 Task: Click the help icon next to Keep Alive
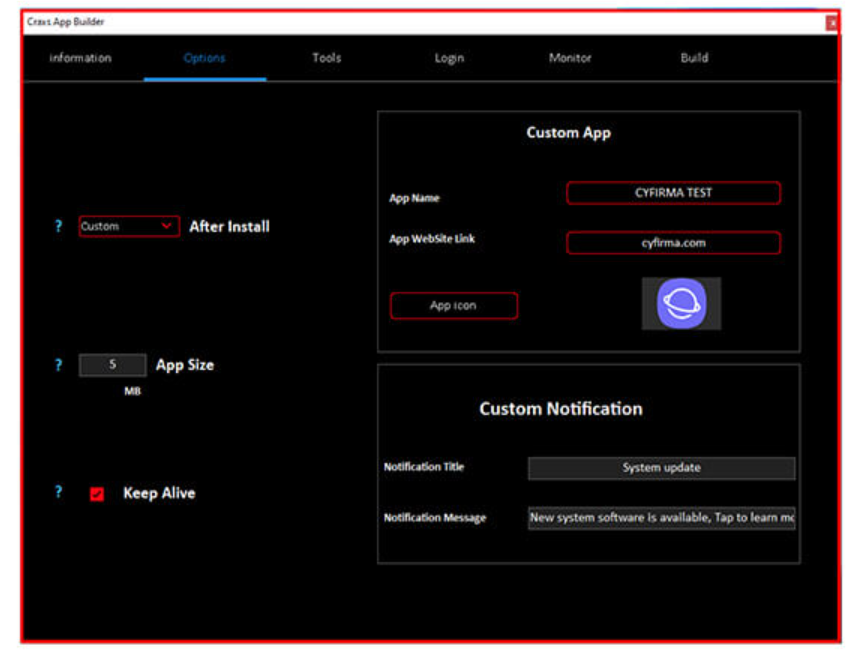58,492
